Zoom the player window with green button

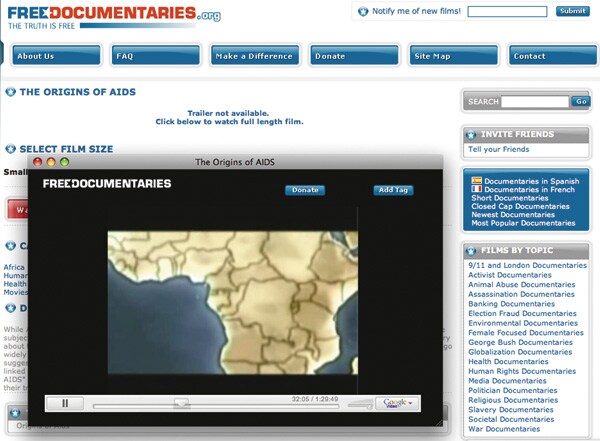(65, 162)
